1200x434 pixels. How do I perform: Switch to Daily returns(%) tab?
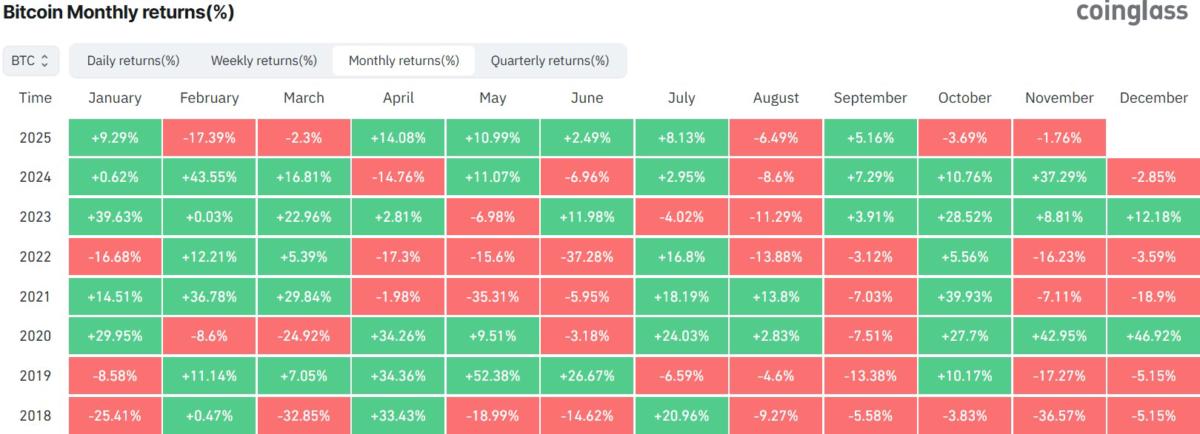[133, 61]
